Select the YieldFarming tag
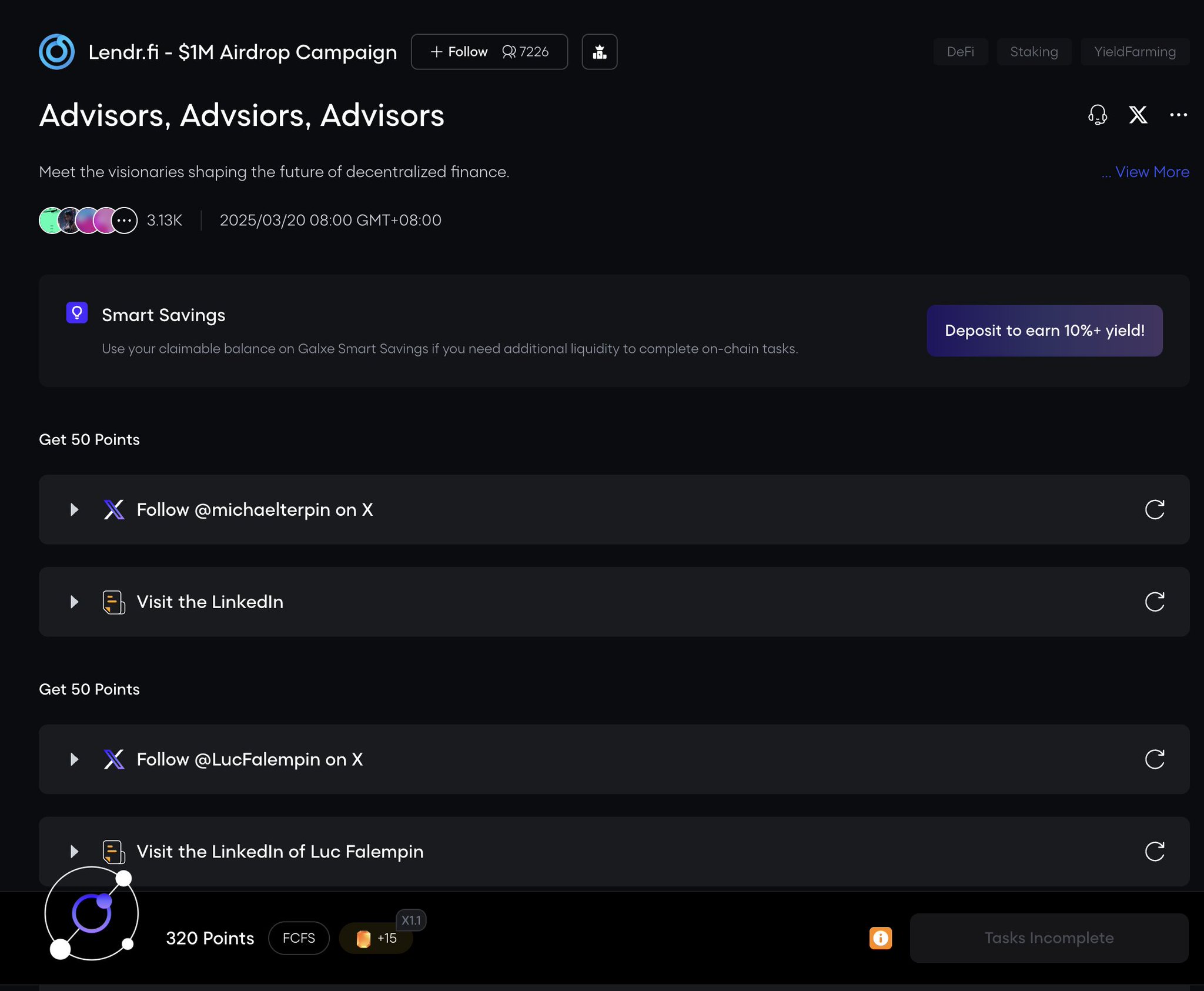Image resolution: width=1204 pixels, height=991 pixels. tap(1135, 52)
